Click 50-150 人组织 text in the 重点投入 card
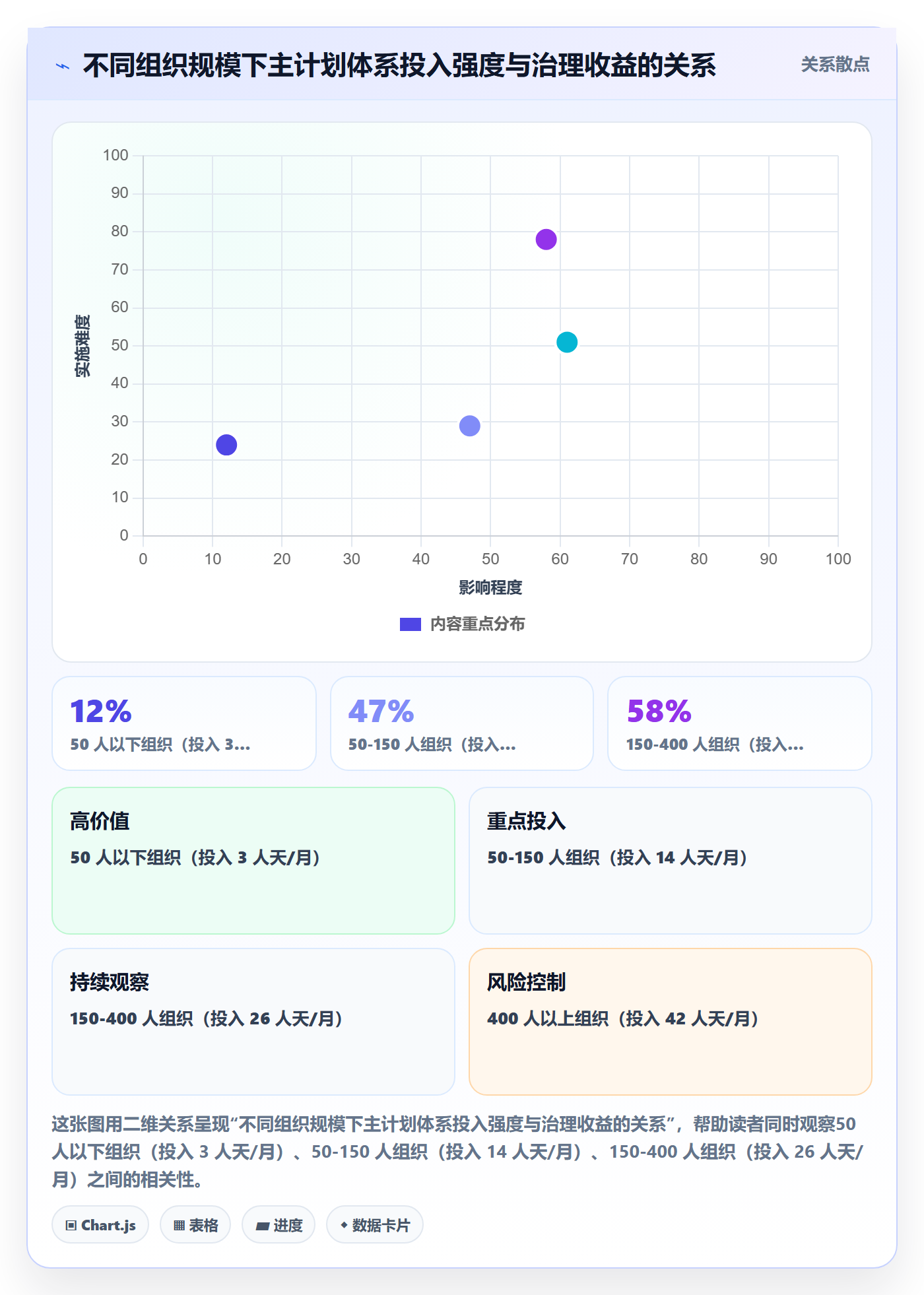The height and width of the screenshot is (1295, 924). point(617,857)
